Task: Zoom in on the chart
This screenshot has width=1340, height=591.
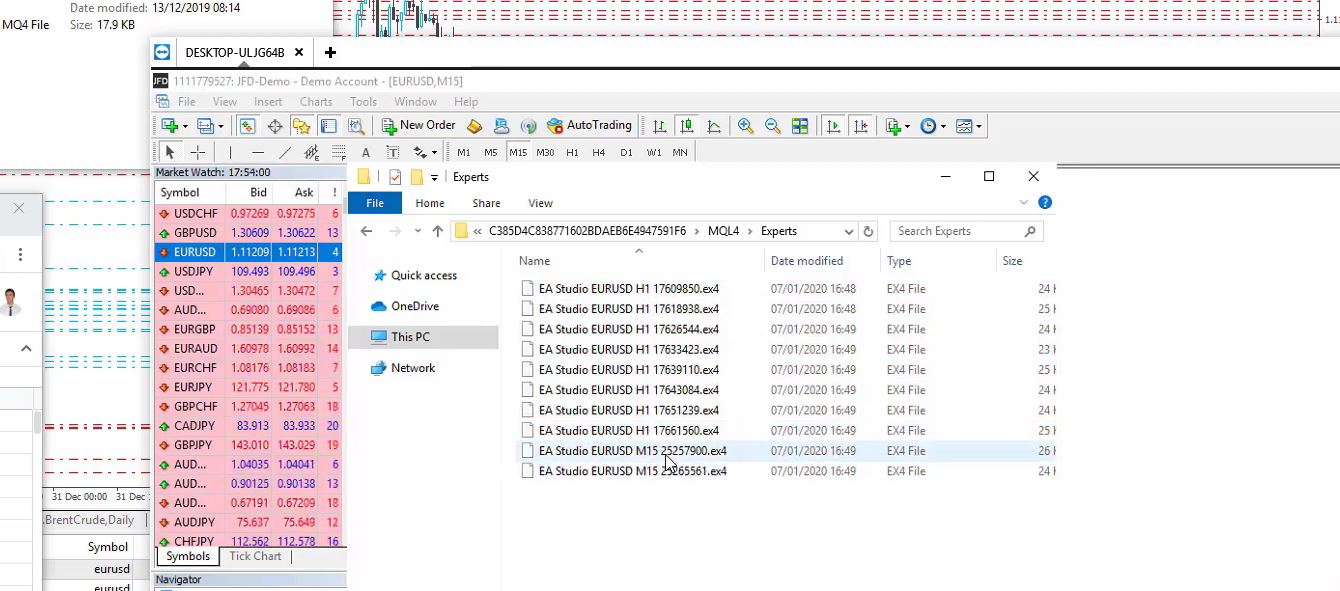Action: (x=745, y=125)
